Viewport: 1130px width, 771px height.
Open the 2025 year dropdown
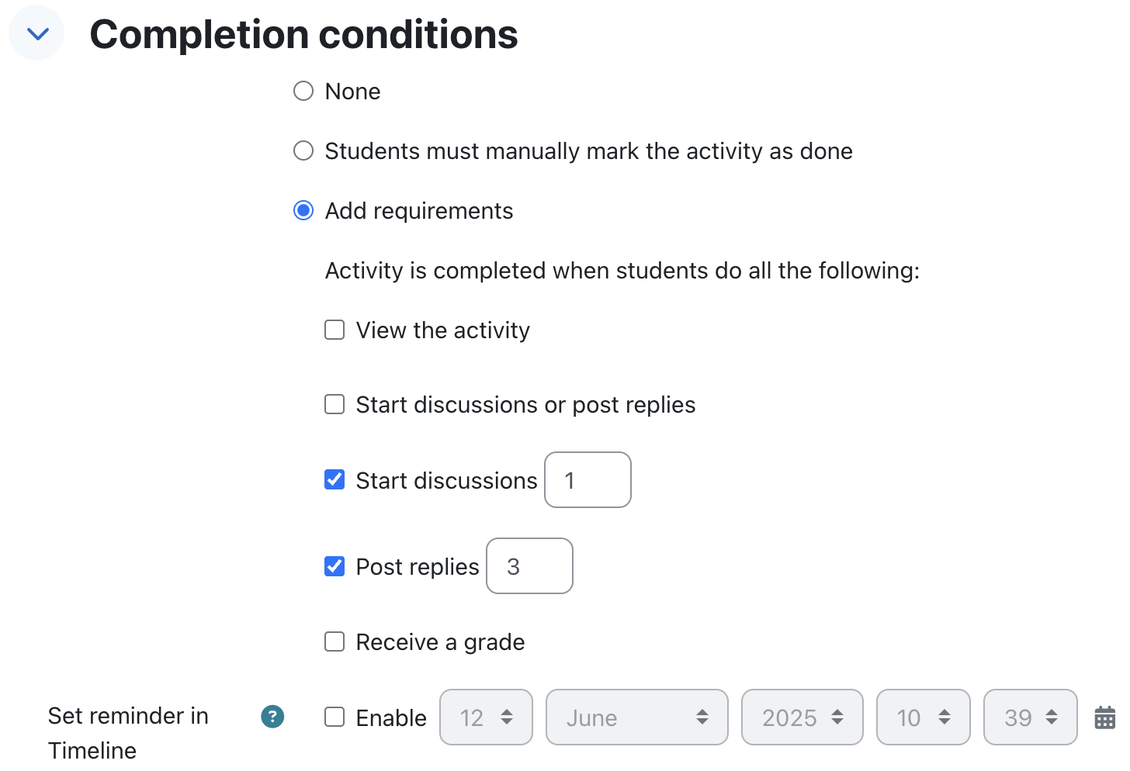click(802, 717)
